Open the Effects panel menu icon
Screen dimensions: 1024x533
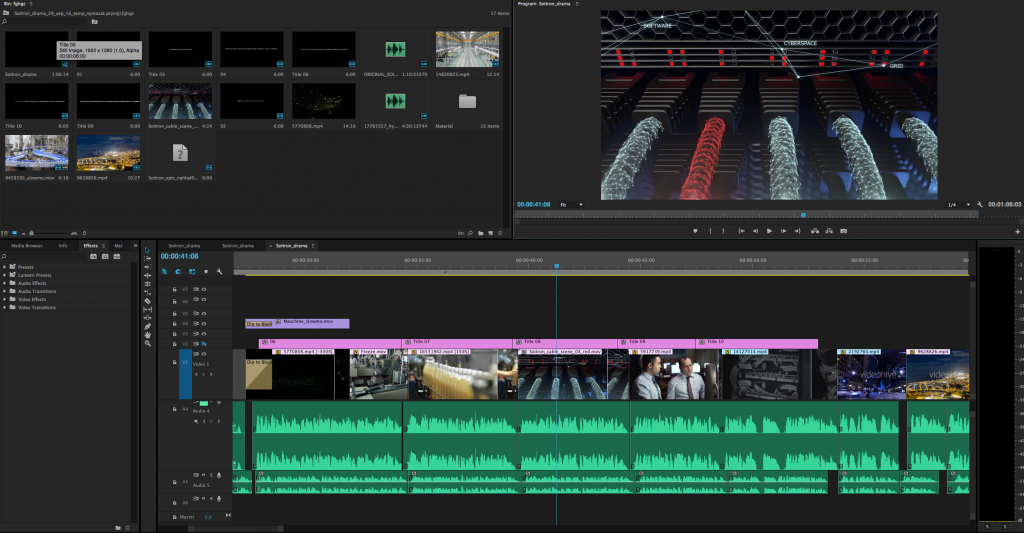(104, 246)
